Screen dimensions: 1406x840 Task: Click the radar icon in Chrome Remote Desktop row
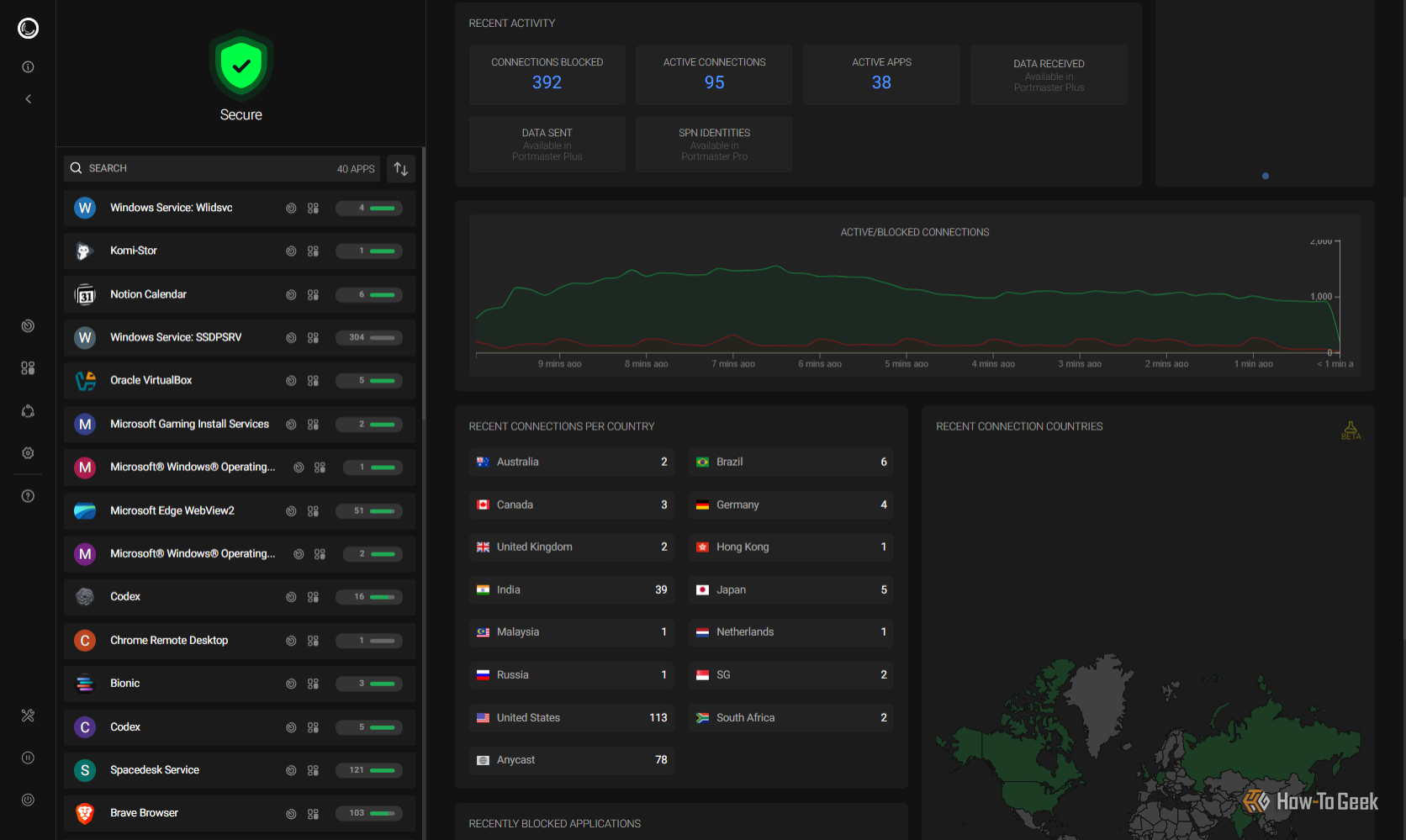291,641
